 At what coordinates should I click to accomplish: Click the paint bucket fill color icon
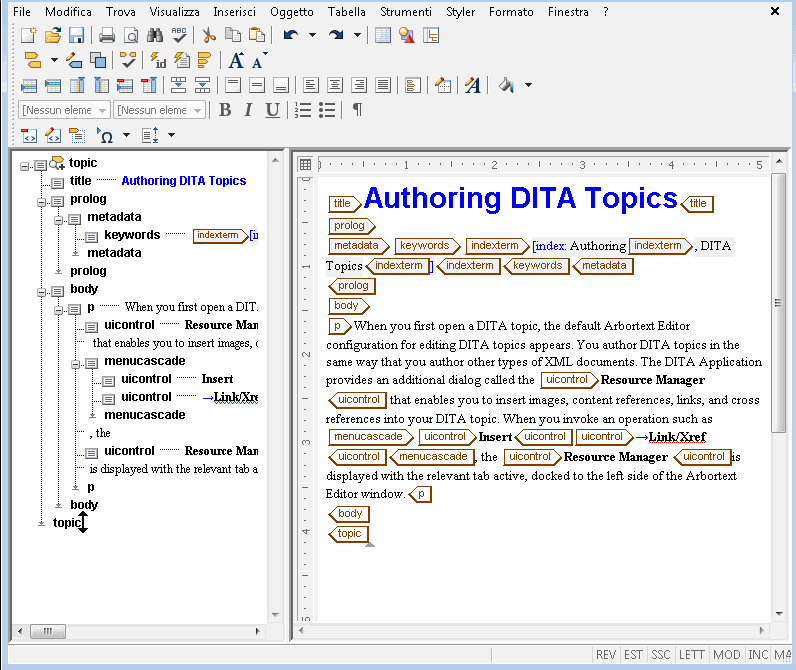[x=506, y=85]
